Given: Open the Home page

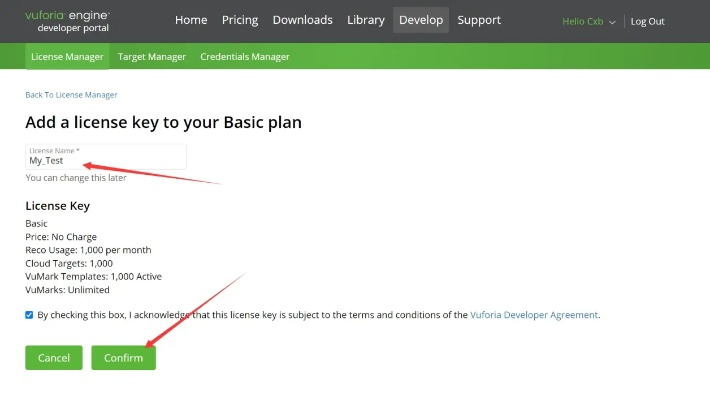Looking at the screenshot, I should [191, 20].
